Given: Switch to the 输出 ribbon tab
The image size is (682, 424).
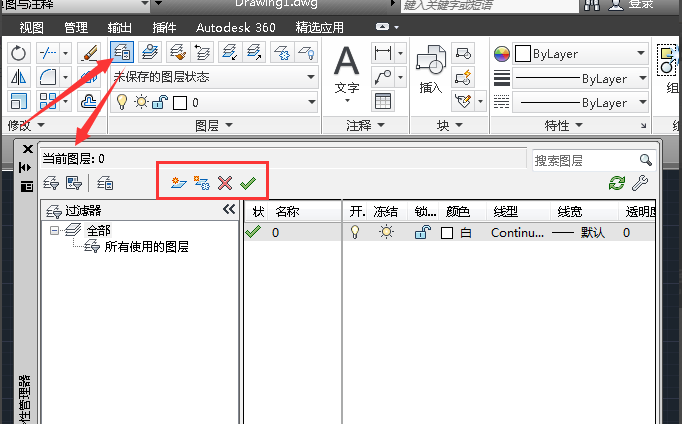Looking at the screenshot, I should click(x=120, y=27).
